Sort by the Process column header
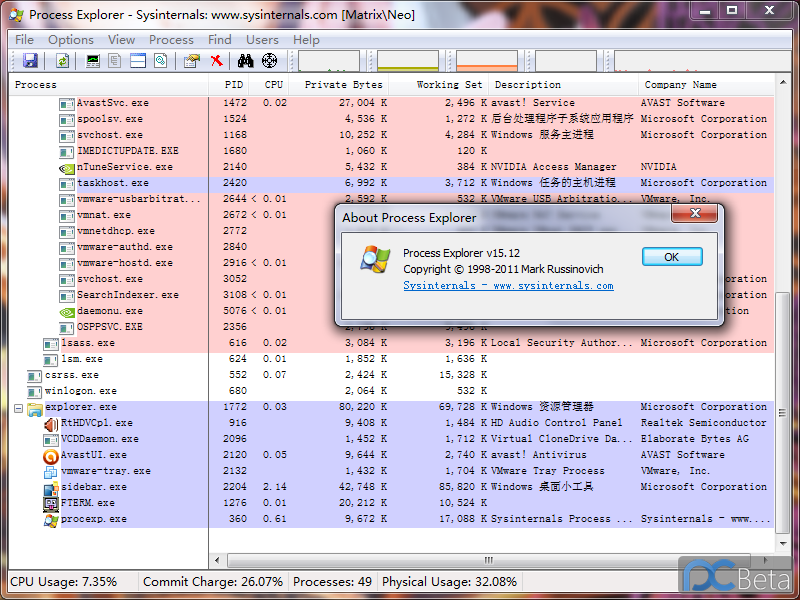The image size is (800, 600). click(x=109, y=85)
